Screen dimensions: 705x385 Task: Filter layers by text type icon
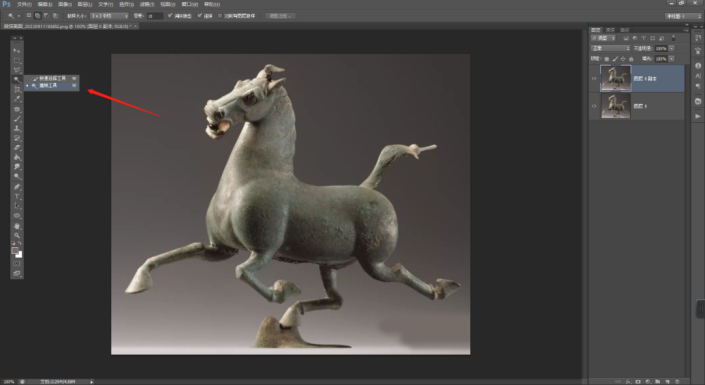click(x=644, y=38)
